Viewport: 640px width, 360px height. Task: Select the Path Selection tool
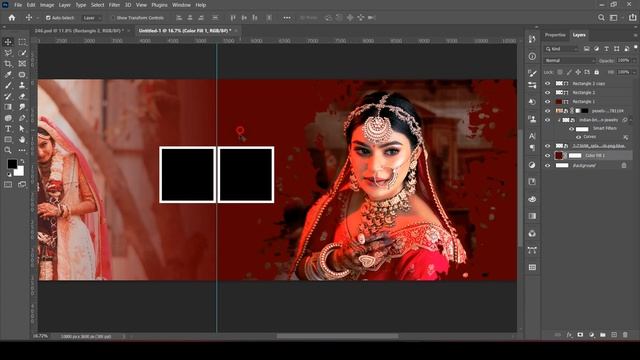22,129
